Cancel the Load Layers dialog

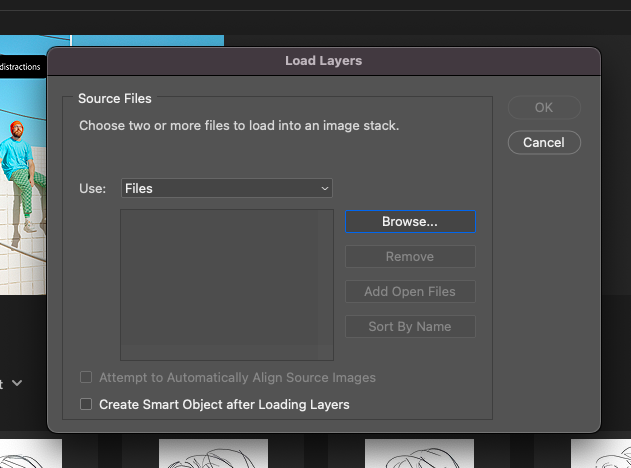(x=543, y=142)
